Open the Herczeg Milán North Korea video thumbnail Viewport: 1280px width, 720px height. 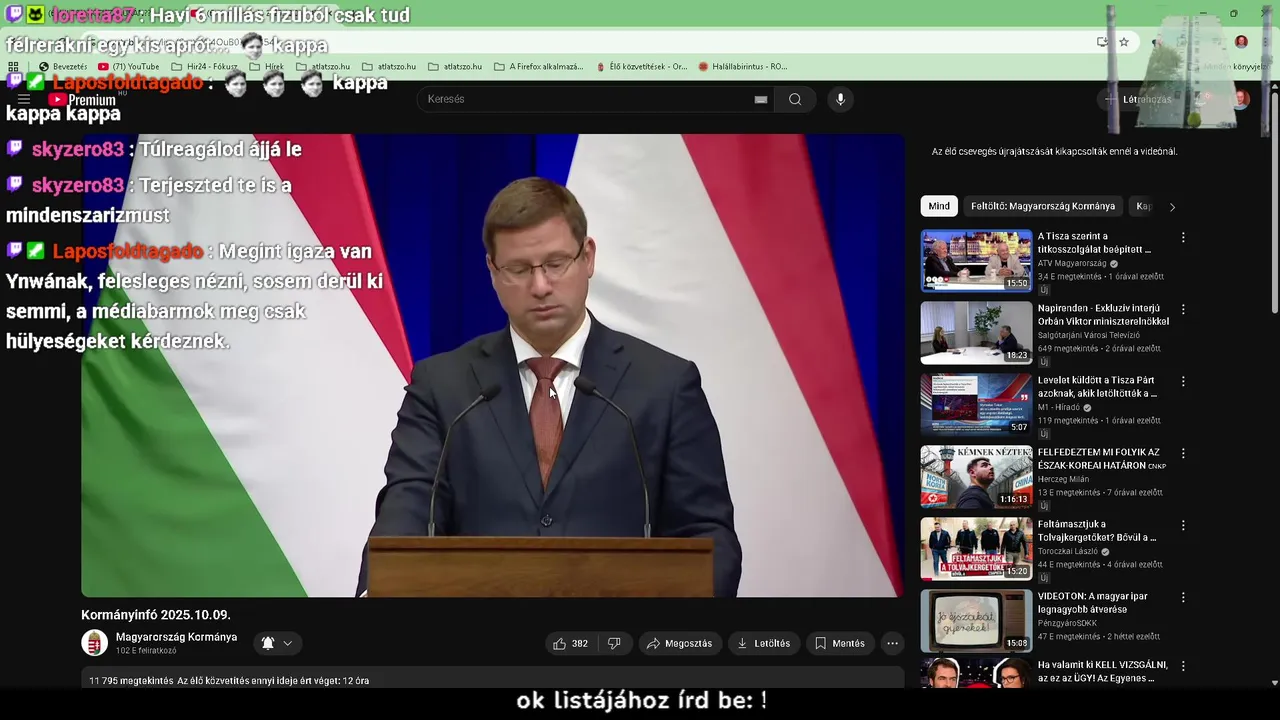click(x=976, y=477)
